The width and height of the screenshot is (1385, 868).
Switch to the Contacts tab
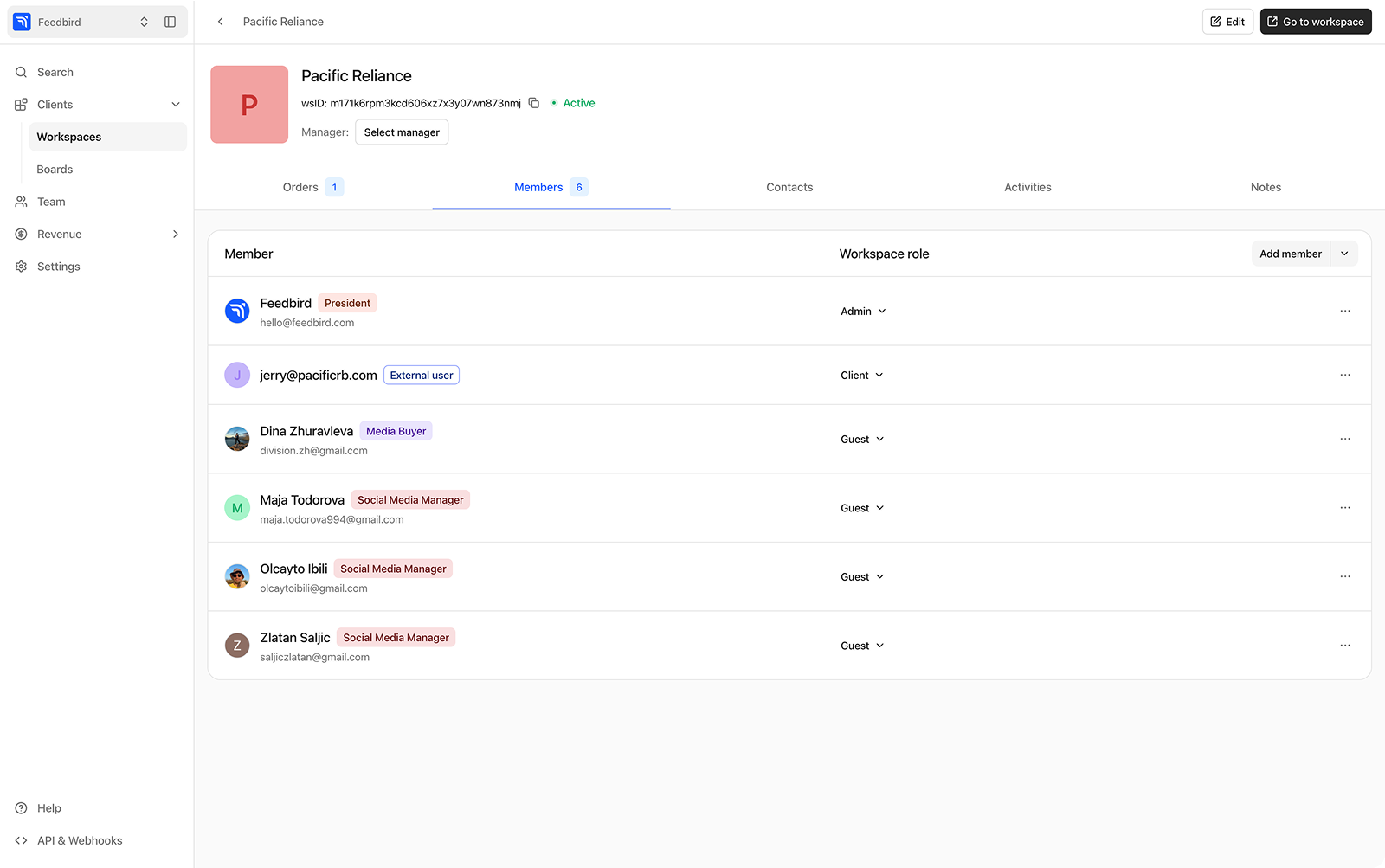click(789, 187)
